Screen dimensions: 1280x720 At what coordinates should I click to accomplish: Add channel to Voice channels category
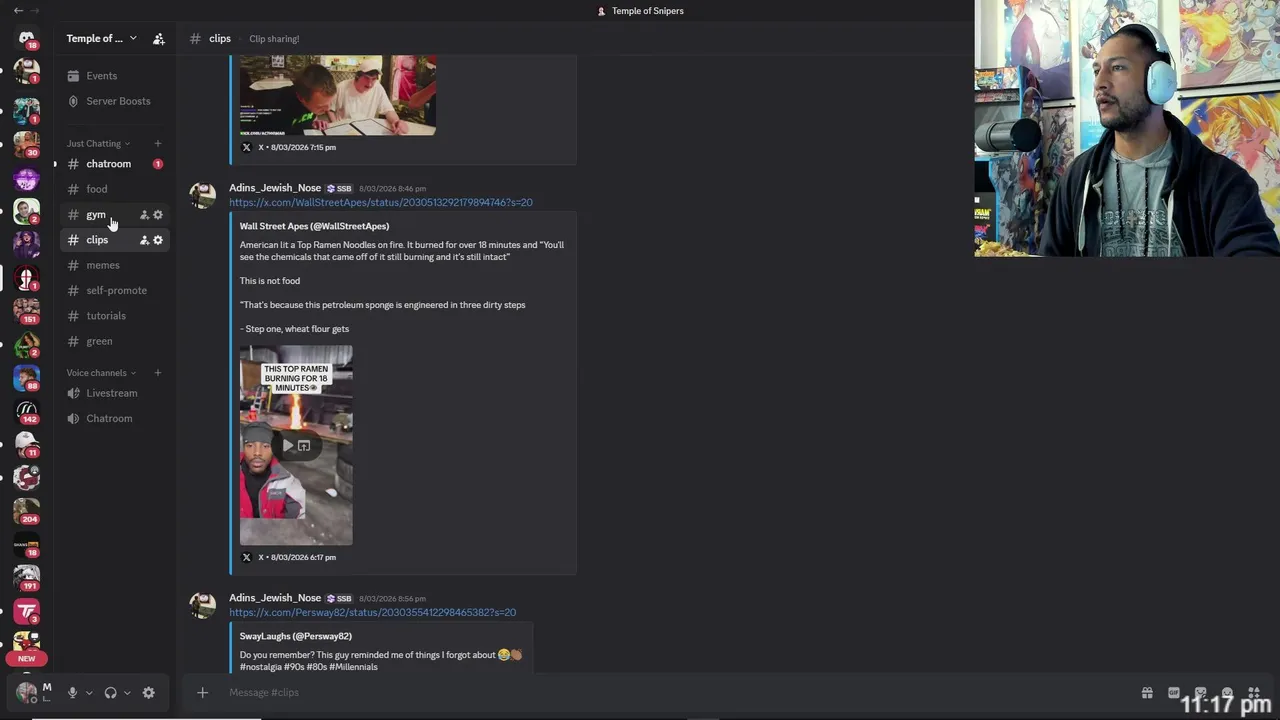click(x=157, y=373)
